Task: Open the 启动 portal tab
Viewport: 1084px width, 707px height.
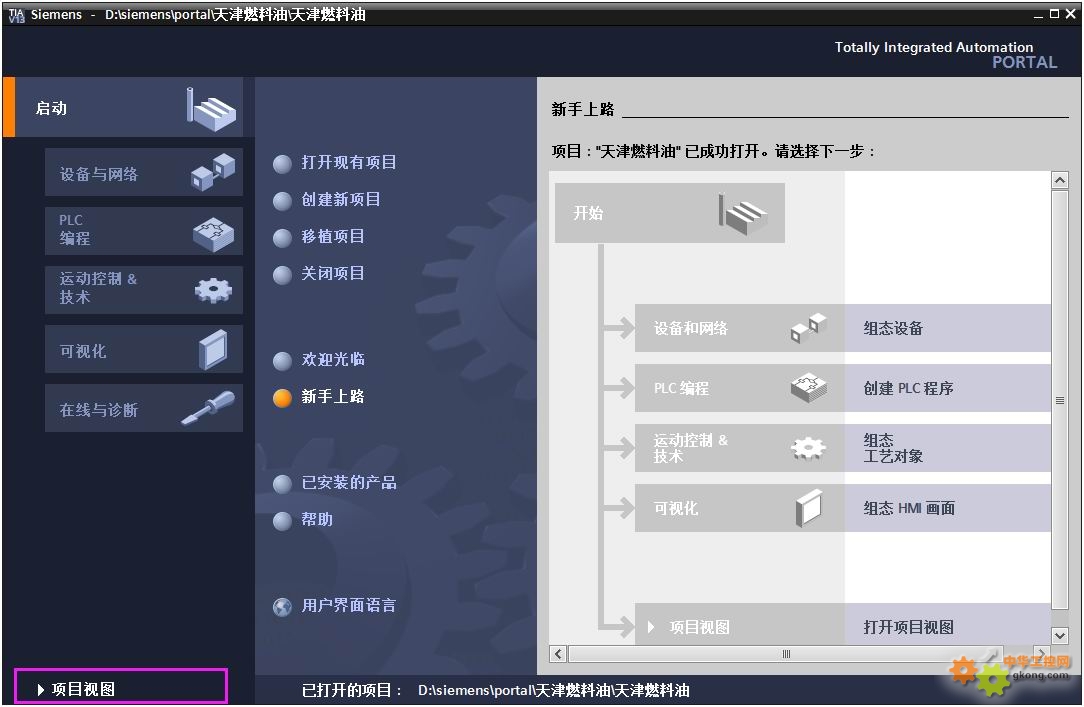Action: point(123,107)
